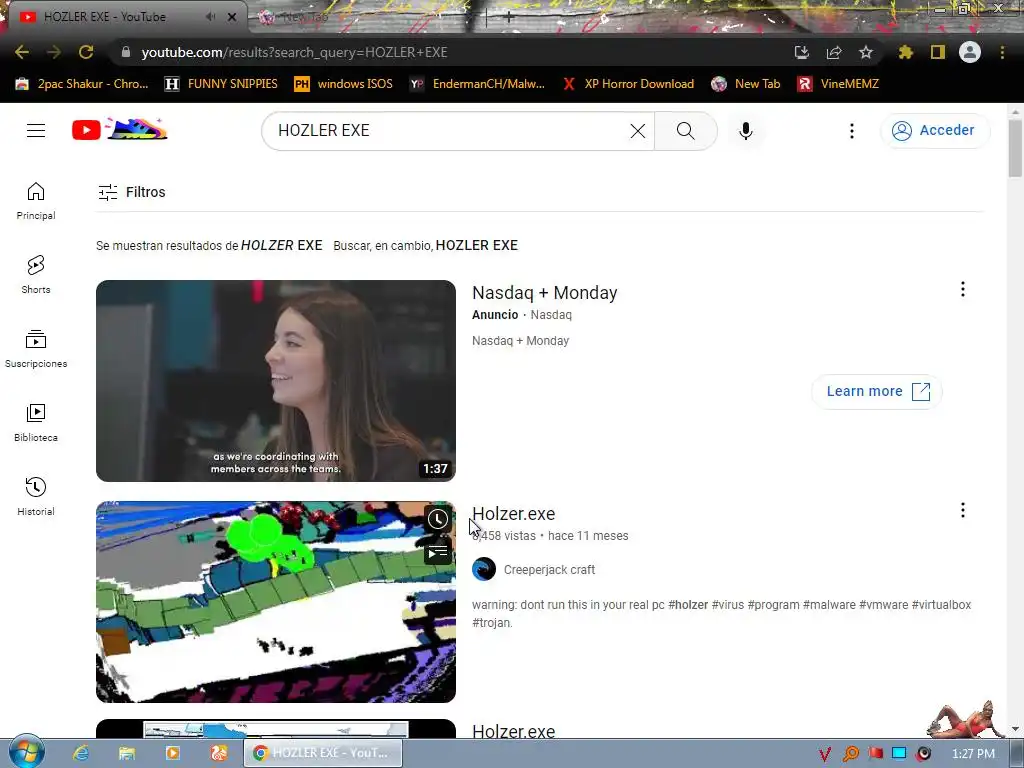Open YouTube settings three-dot menu
Screen dimensions: 1024x768
coord(852,131)
